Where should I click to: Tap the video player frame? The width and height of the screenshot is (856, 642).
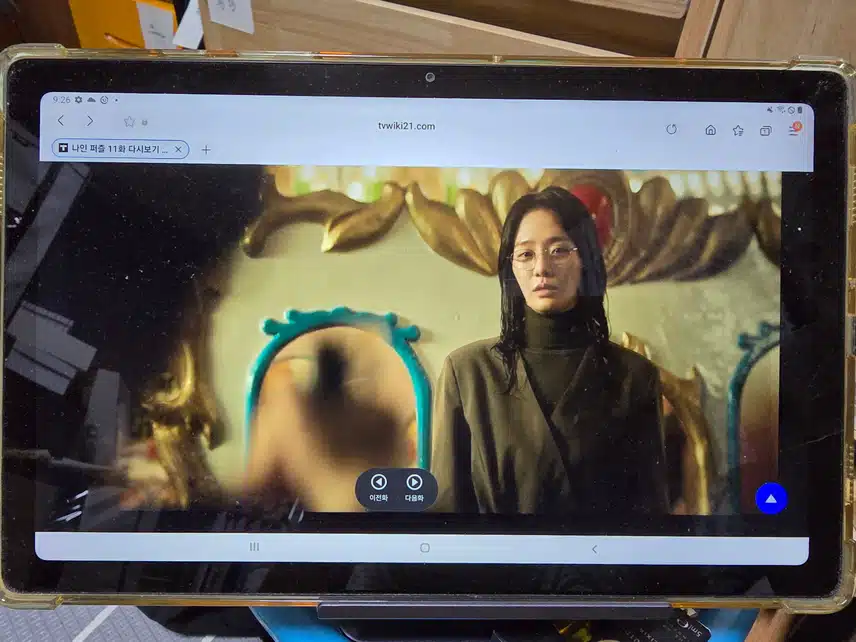point(409,341)
